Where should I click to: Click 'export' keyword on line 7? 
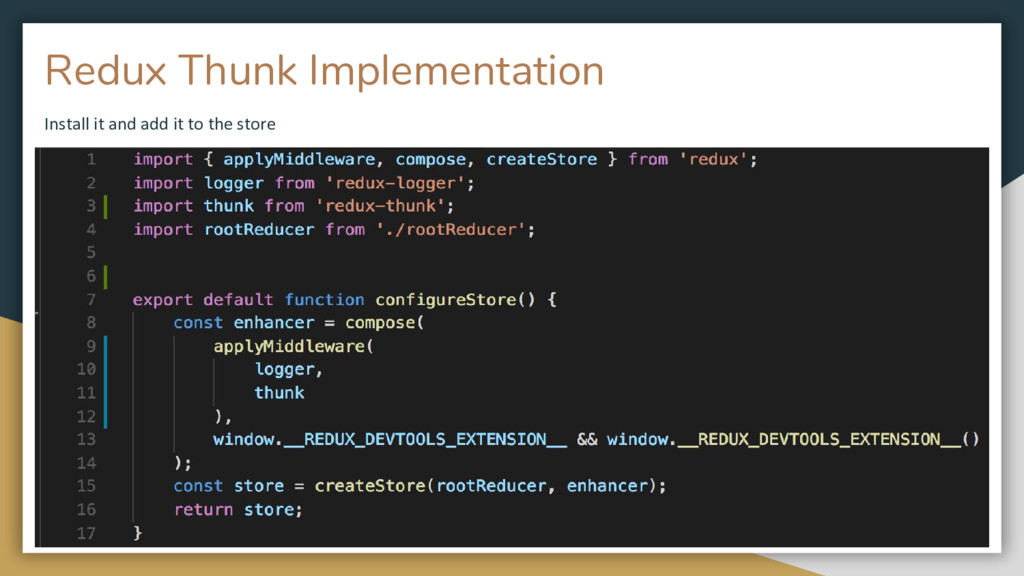pyautogui.click(x=163, y=300)
